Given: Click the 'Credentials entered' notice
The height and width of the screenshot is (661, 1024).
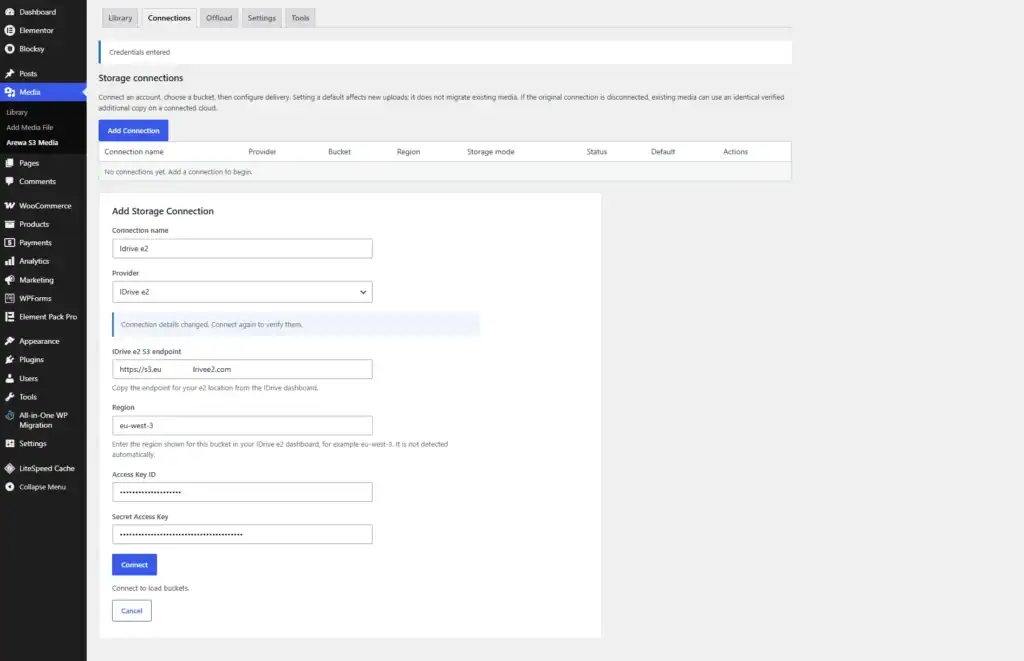Looking at the screenshot, I should [x=445, y=52].
